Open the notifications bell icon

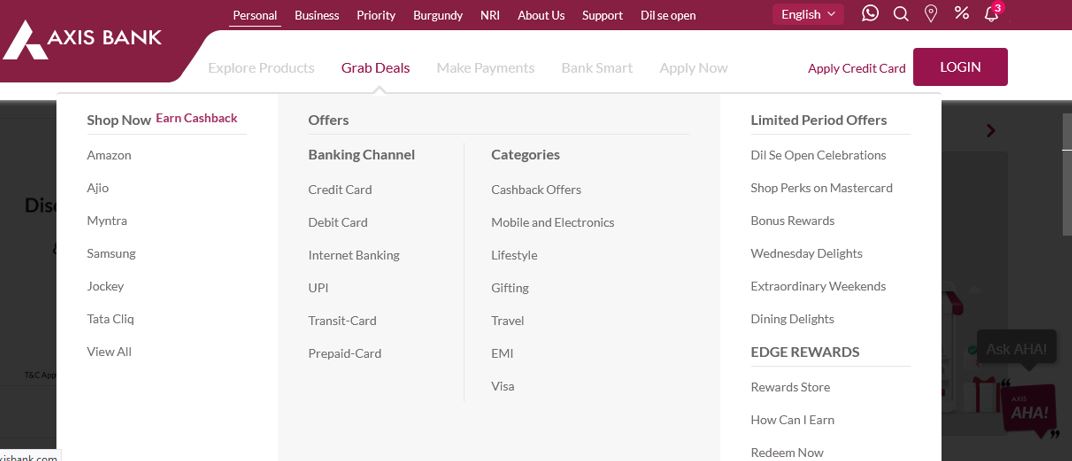(x=991, y=13)
